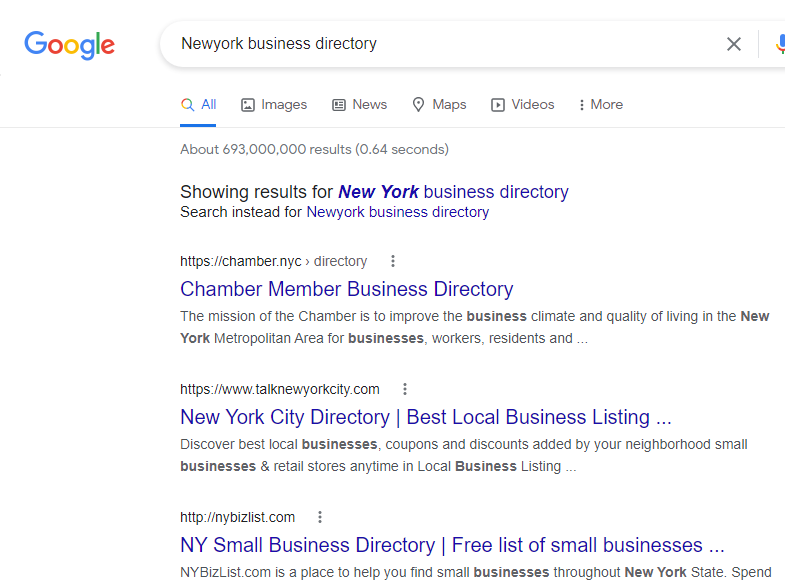785x588 pixels.
Task: Open the Maps tab
Action: pos(439,105)
